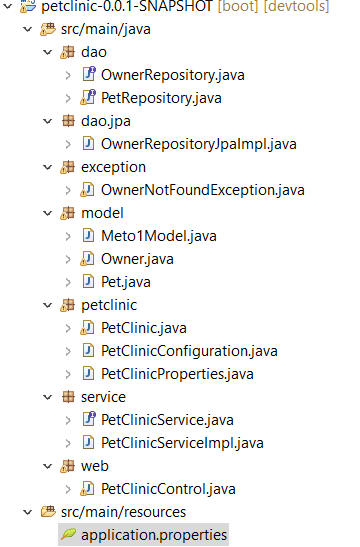Select Meto1Model.java in model package
The width and height of the screenshot is (360, 547).
159,236
